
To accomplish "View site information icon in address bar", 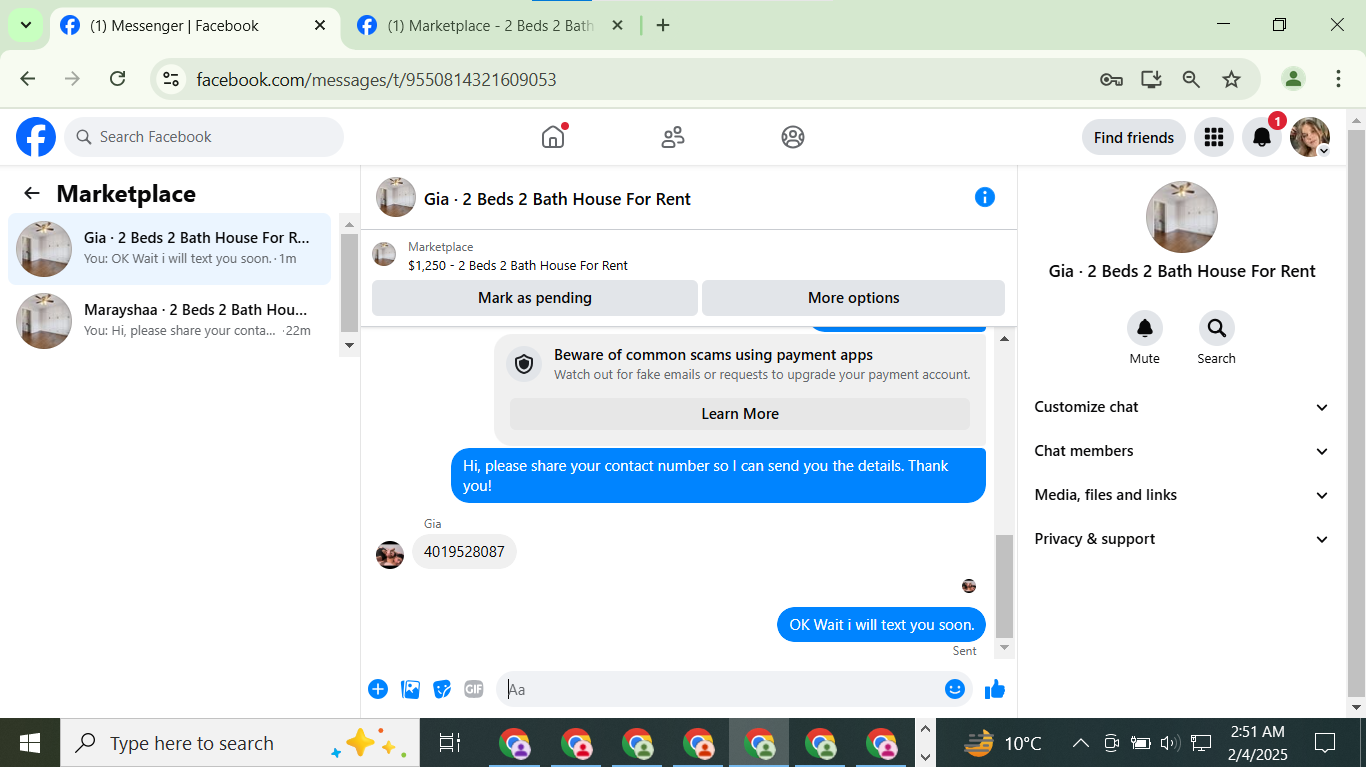I will (171, 79).
